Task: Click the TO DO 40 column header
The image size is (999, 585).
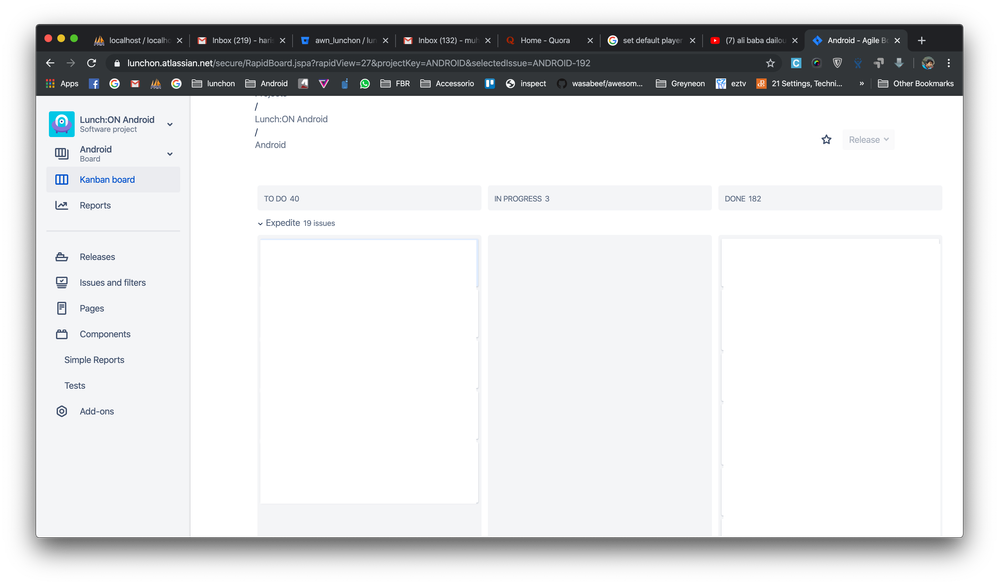Action: click(x=370, y=198)
